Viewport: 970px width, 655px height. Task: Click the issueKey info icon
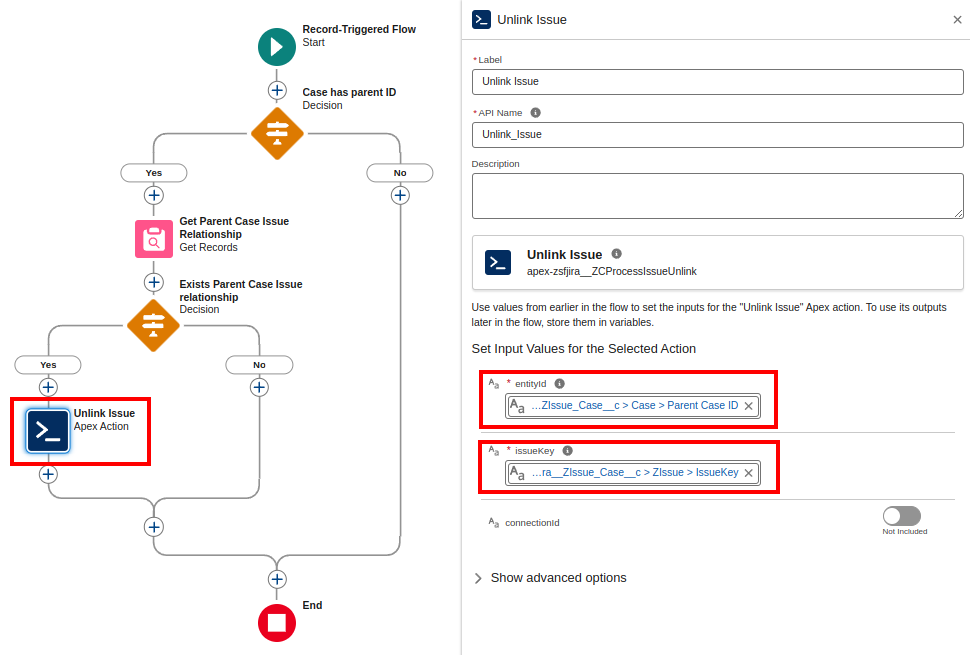coord(567,450)
